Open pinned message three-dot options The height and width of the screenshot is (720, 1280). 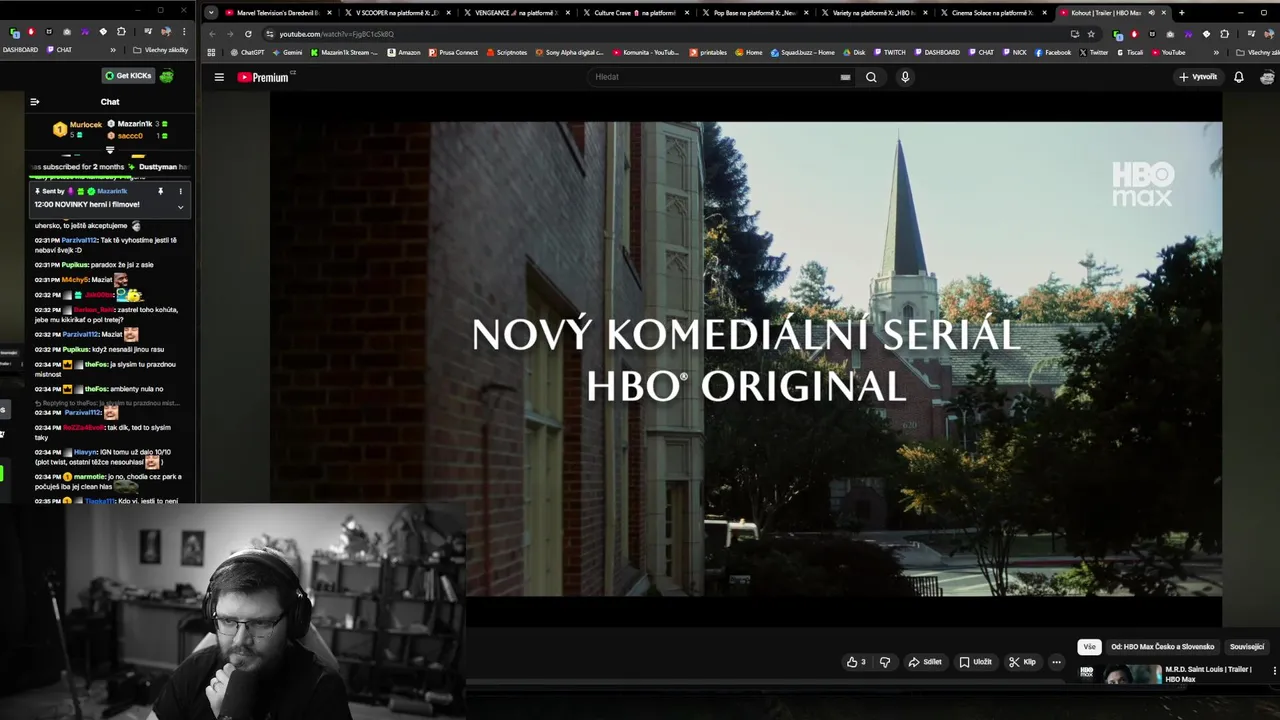coord(181,191)
